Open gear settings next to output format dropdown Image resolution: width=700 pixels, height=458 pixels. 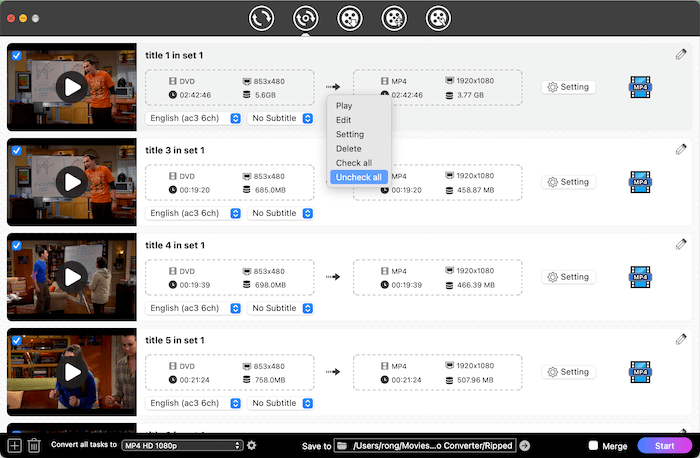tap(252, 445)
